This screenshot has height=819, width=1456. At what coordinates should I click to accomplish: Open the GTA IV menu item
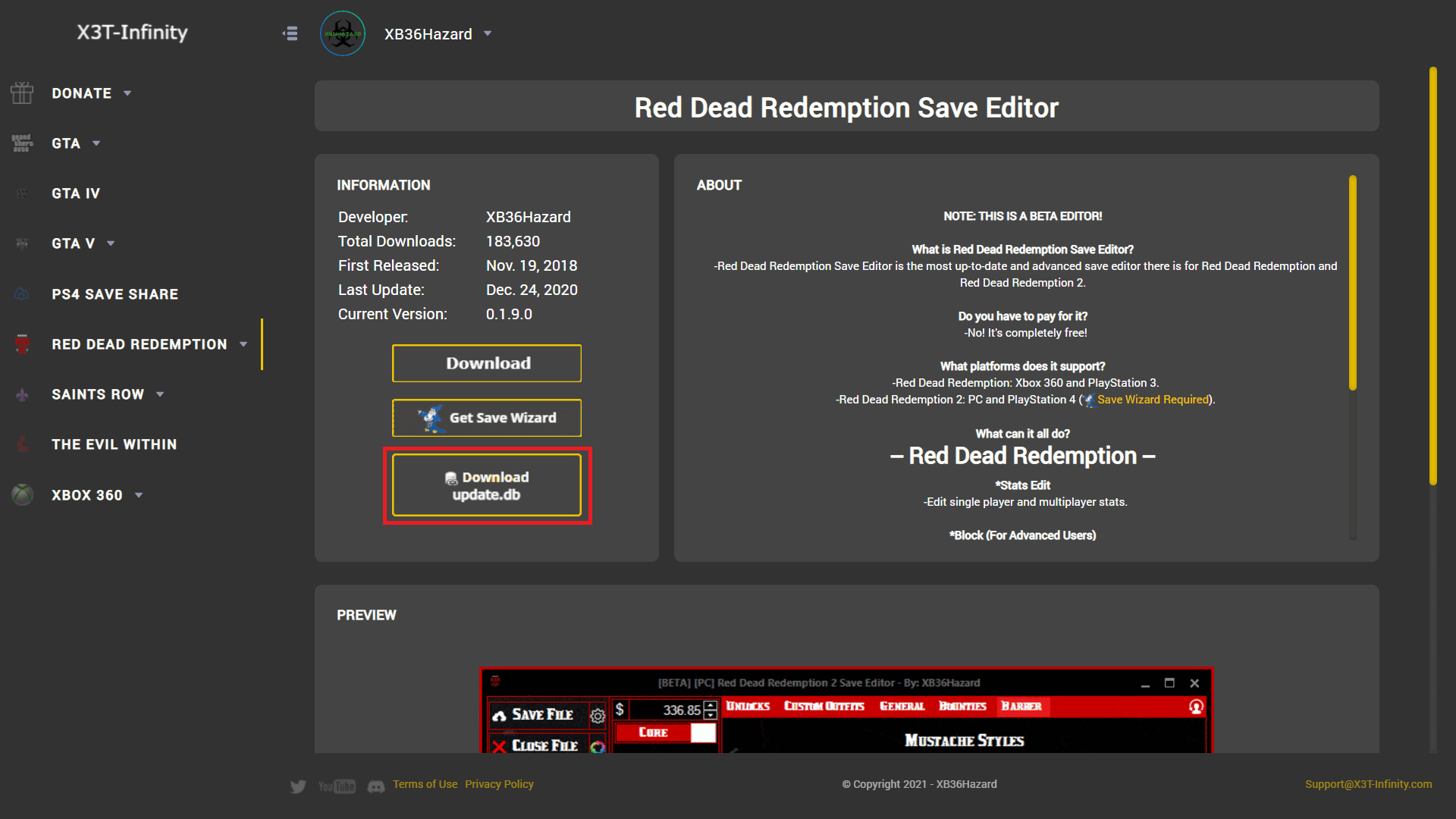tap(76, 193)
